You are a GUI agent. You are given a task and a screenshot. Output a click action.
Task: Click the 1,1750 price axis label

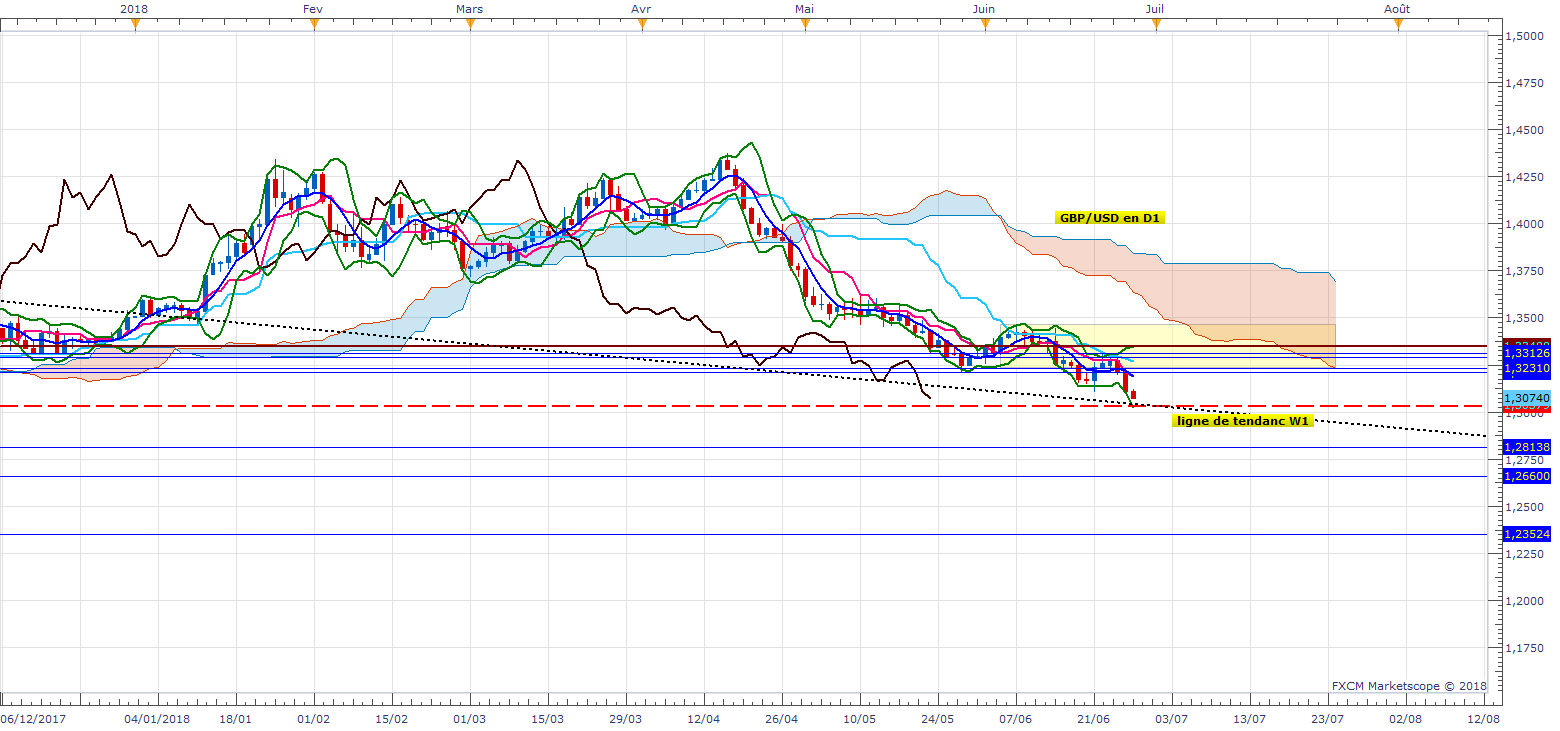click(x=1526, y=648)
